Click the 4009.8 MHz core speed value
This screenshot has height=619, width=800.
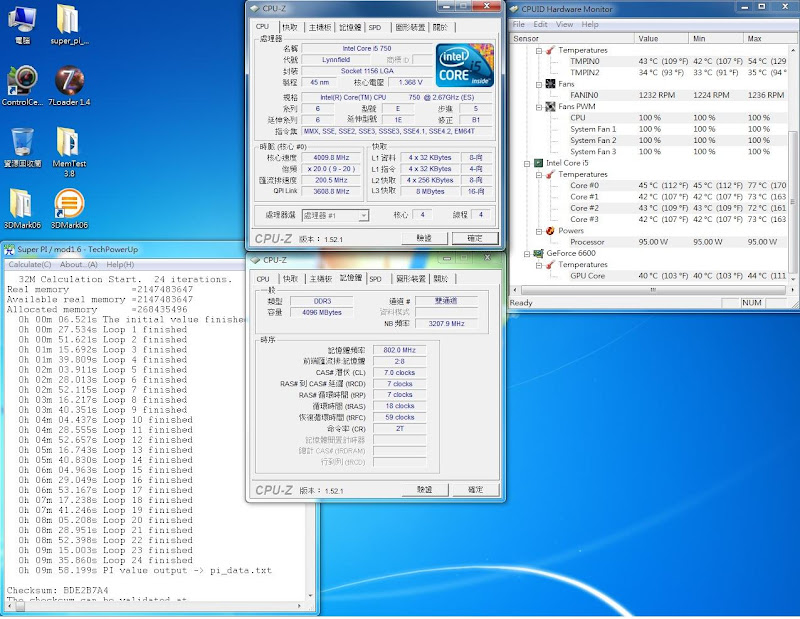pyautogui.click(x=331, y=158)
